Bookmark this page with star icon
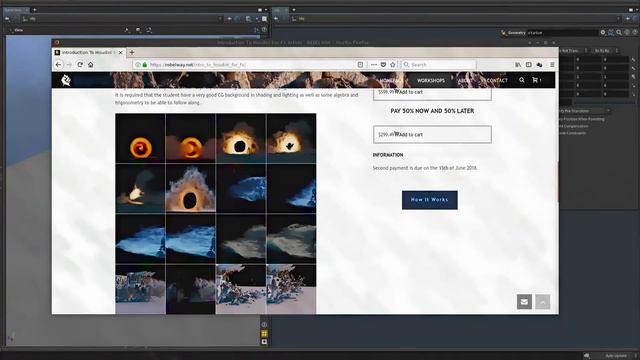 (393, 64)
